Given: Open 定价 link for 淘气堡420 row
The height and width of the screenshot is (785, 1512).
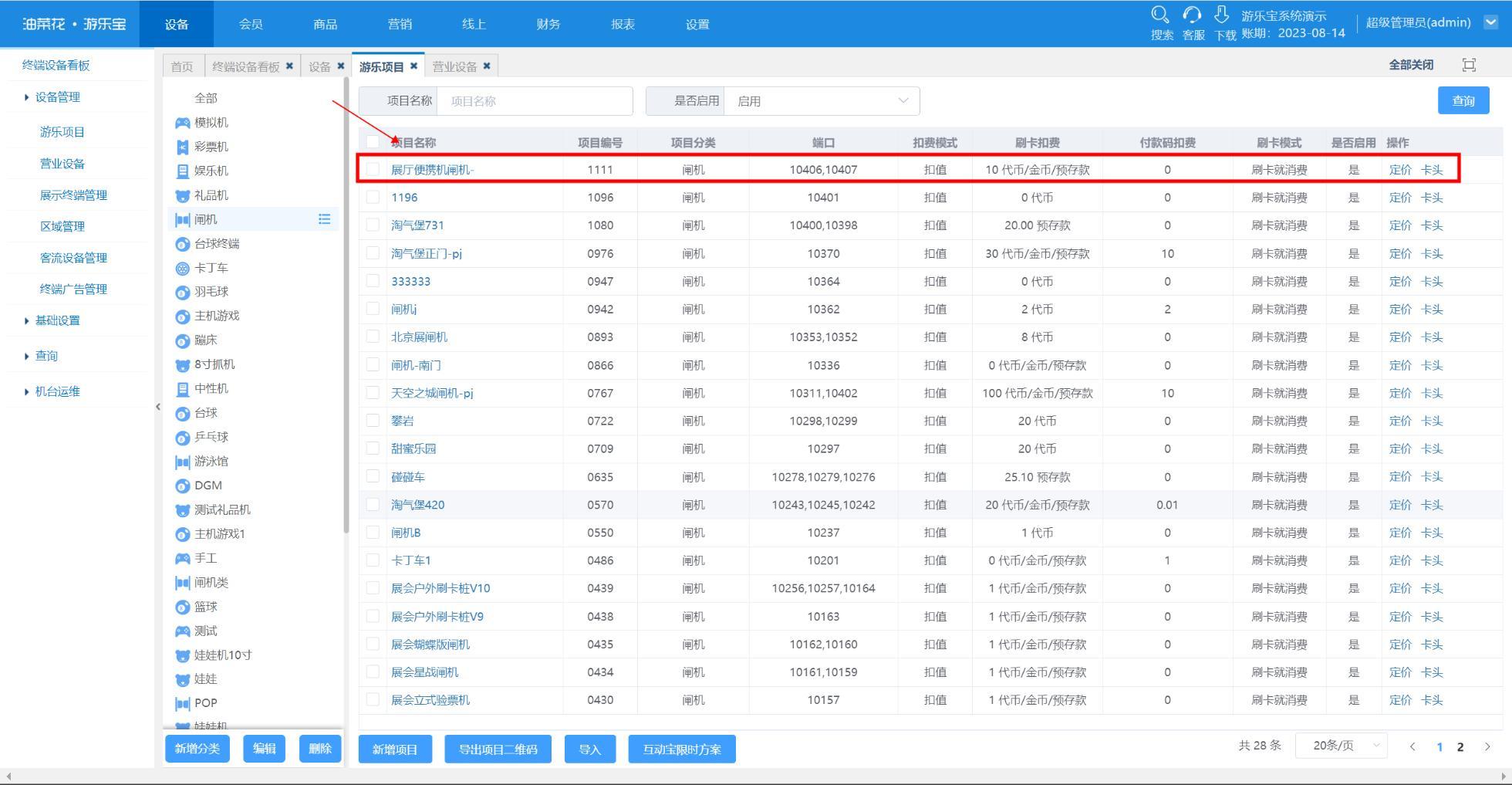Looking at the screenshot, I should 1400,505.
